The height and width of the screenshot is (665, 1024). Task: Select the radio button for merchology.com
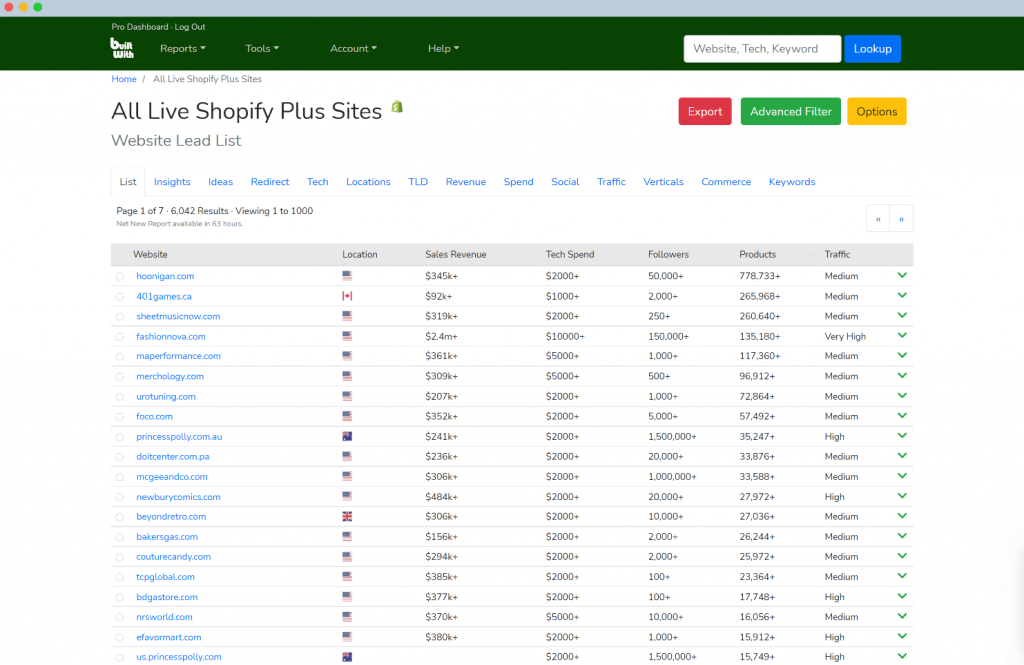coord(120,377)
